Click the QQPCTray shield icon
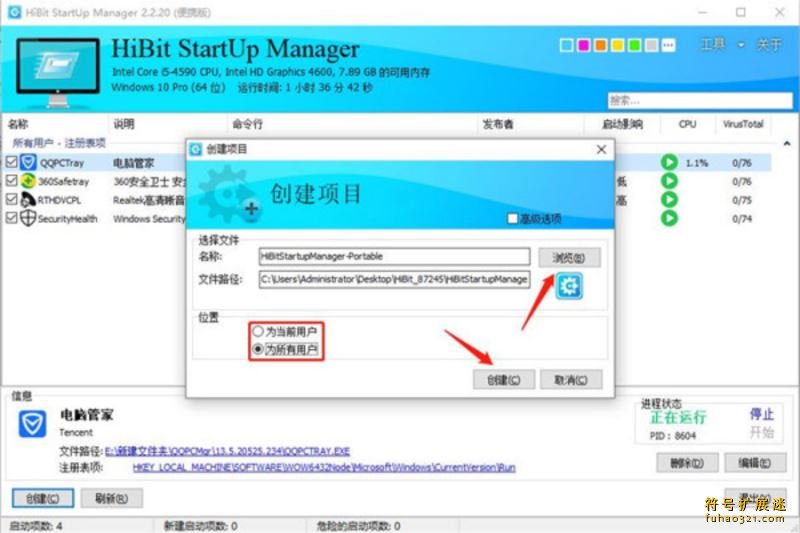 (x=28, y=163)
